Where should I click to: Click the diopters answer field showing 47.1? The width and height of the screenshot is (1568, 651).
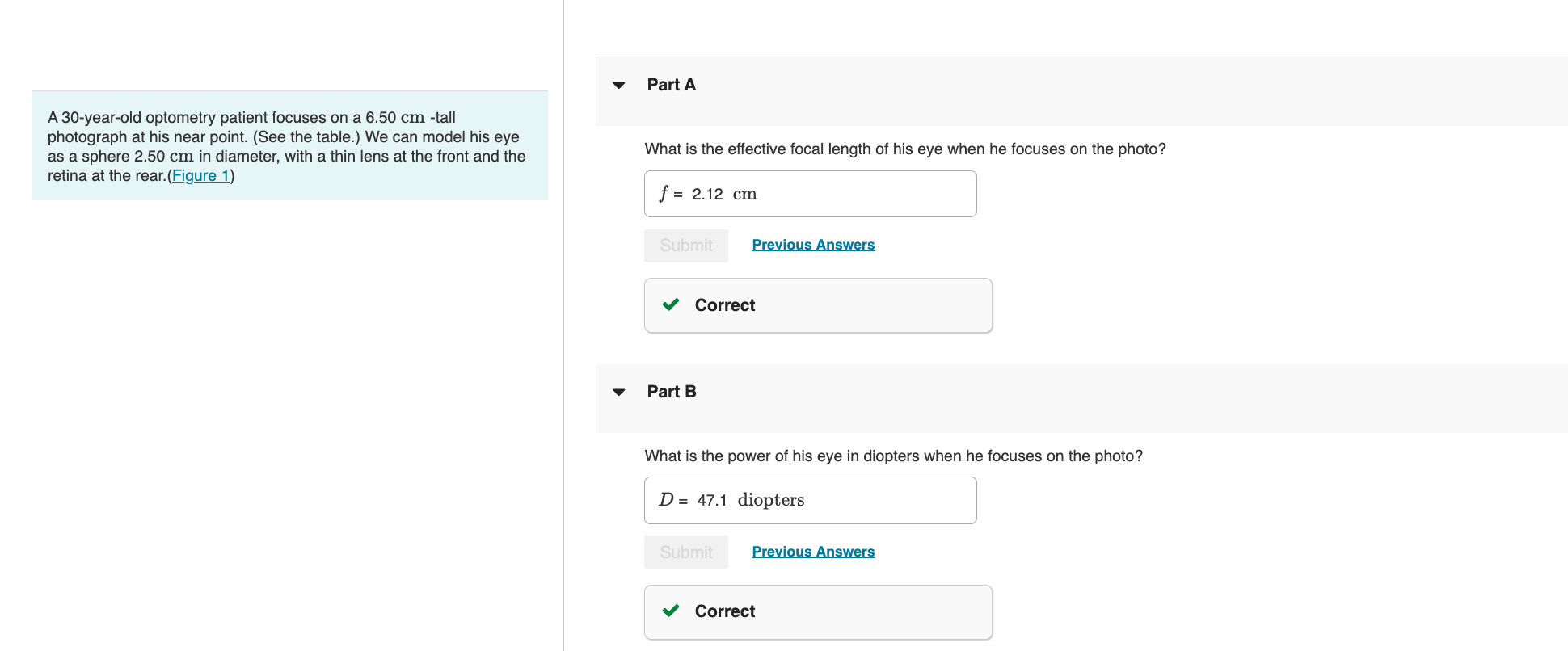coord(810,500)
